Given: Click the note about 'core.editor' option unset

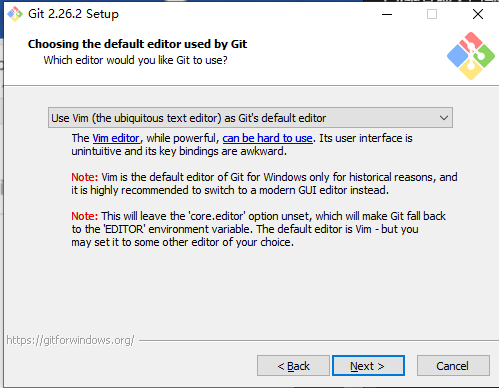Looking at the screenshot, I should [258, 229].
